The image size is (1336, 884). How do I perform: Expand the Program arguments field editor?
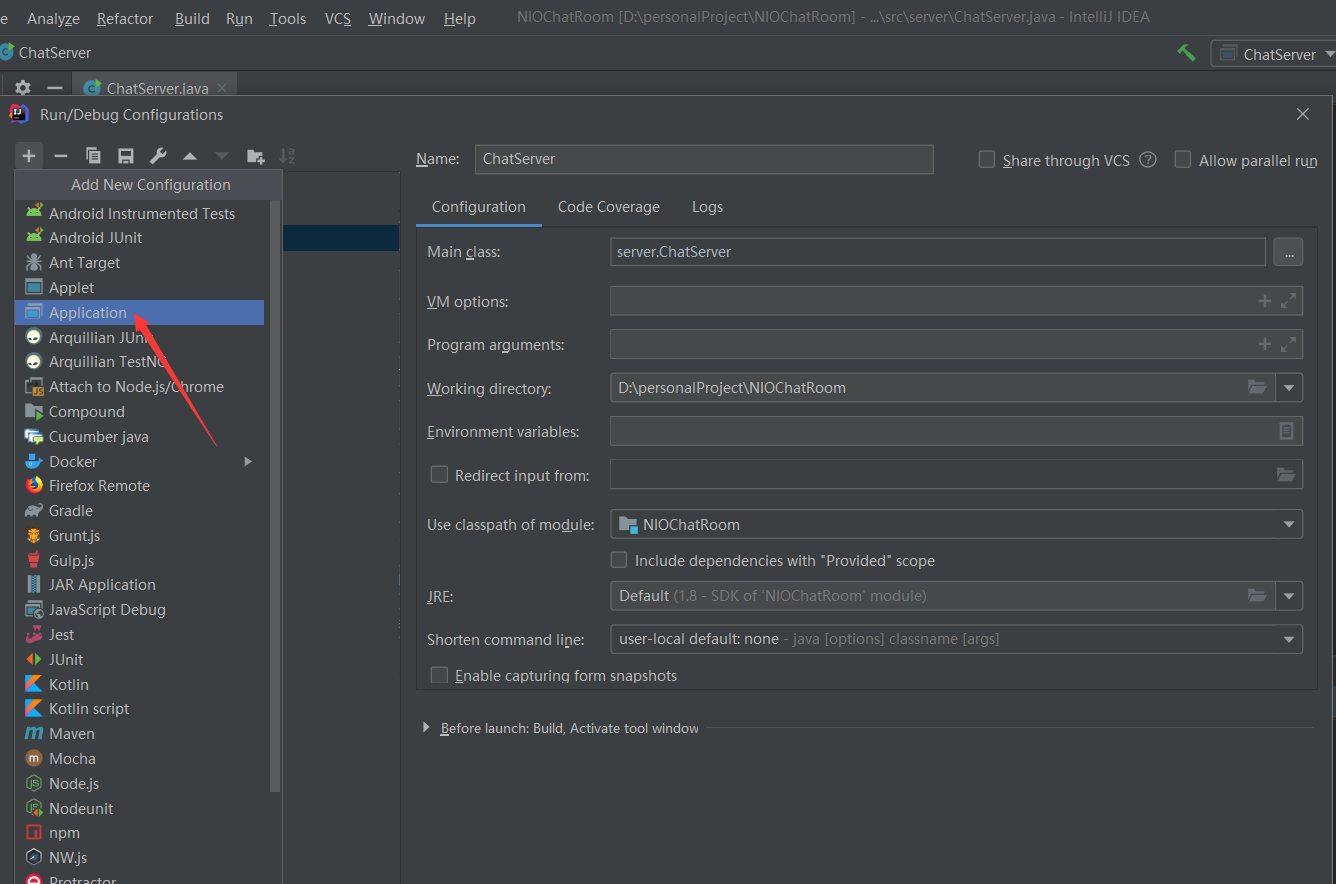tap(1289, 344)
